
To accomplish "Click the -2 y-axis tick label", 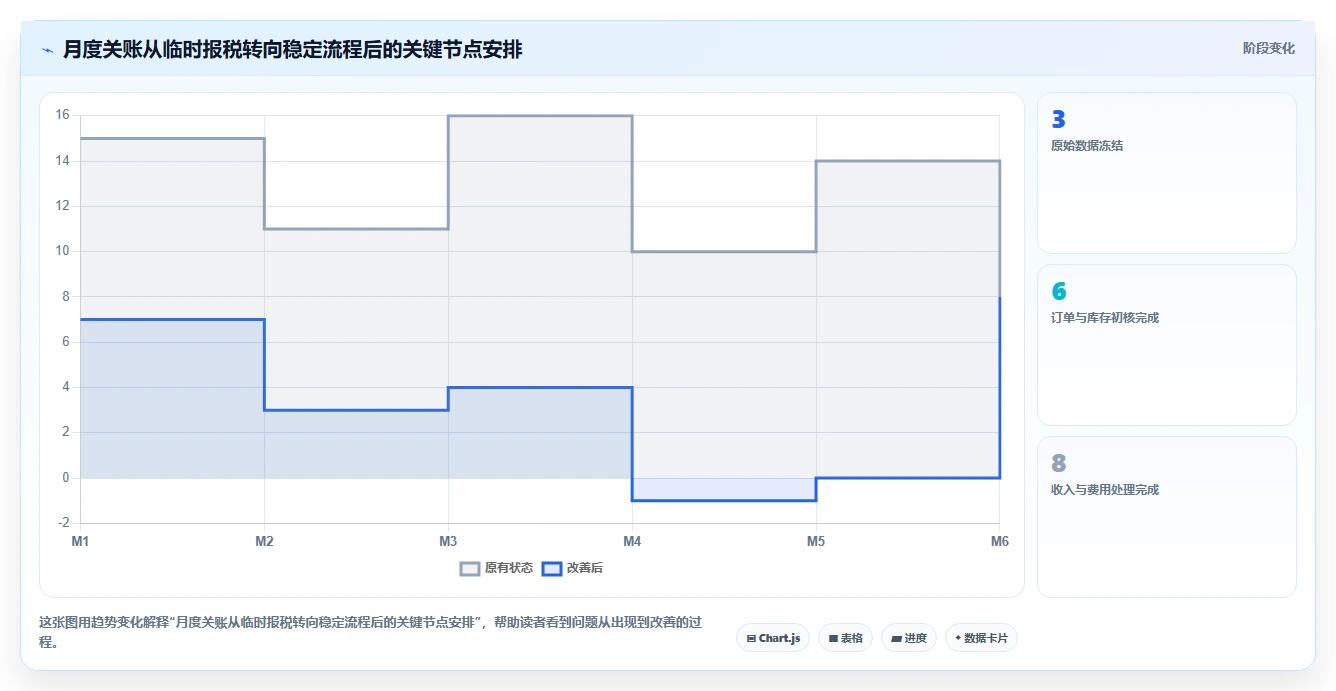I will pyautogui.click(x=64, y=523).
